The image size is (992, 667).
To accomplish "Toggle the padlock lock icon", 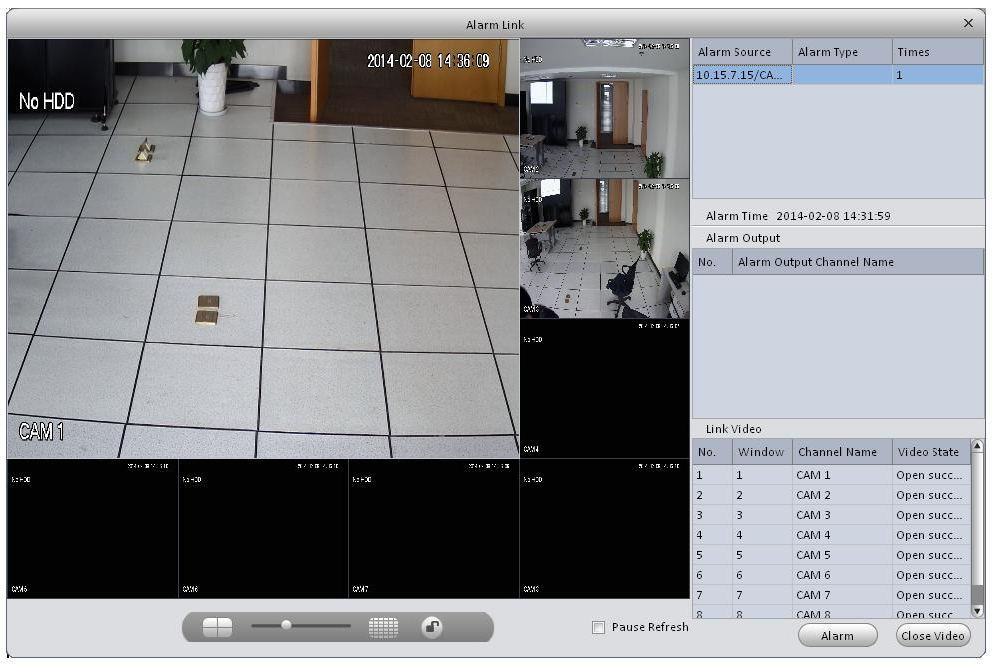I will (x=432, y=627).
